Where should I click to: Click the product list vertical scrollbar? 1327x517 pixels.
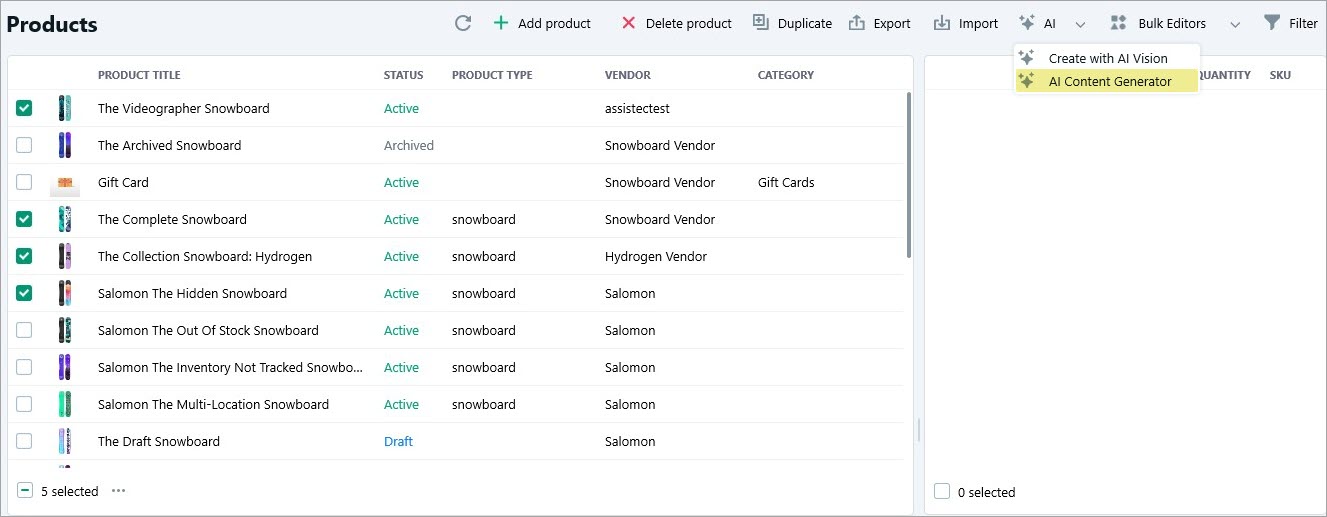coord(909,175)
